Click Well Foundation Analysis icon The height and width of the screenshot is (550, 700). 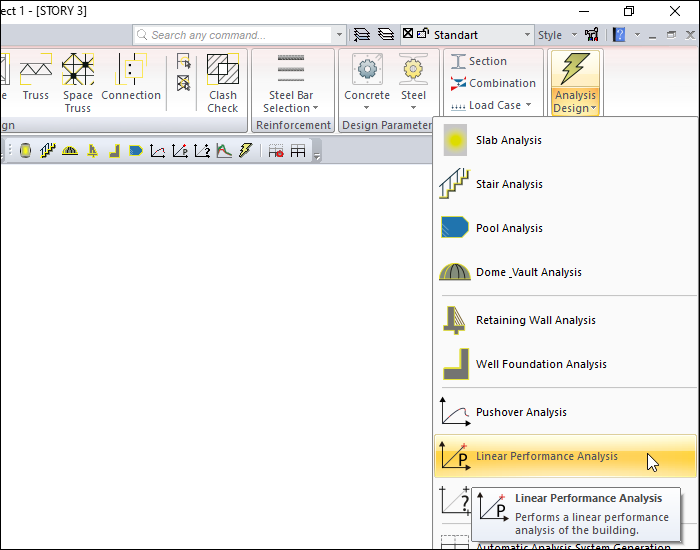[456, 364]
